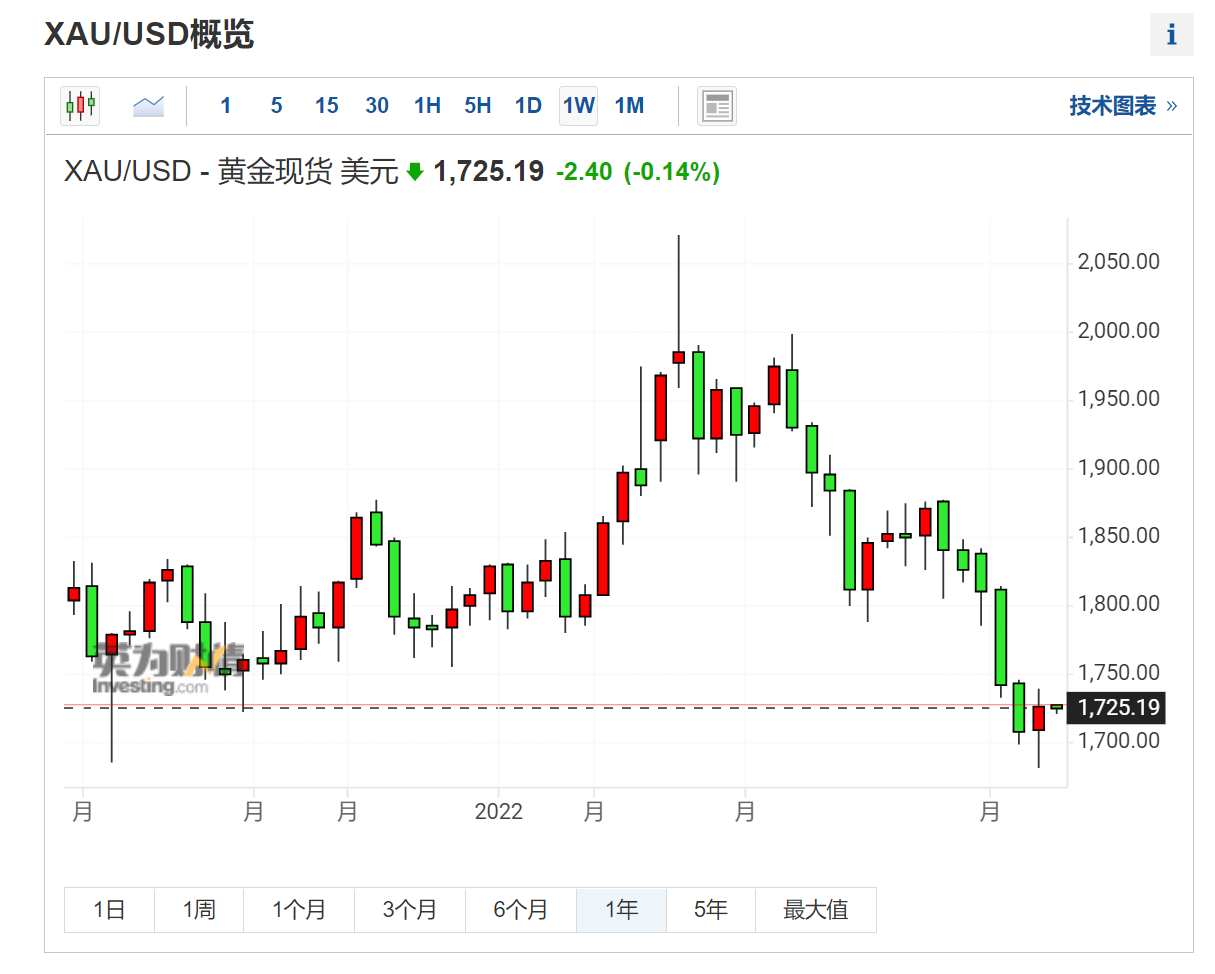The width and height of the screenshot is (1215, 974).
Task: Switch to the 1D daily timeframe
Action: (x=527, y=105)
